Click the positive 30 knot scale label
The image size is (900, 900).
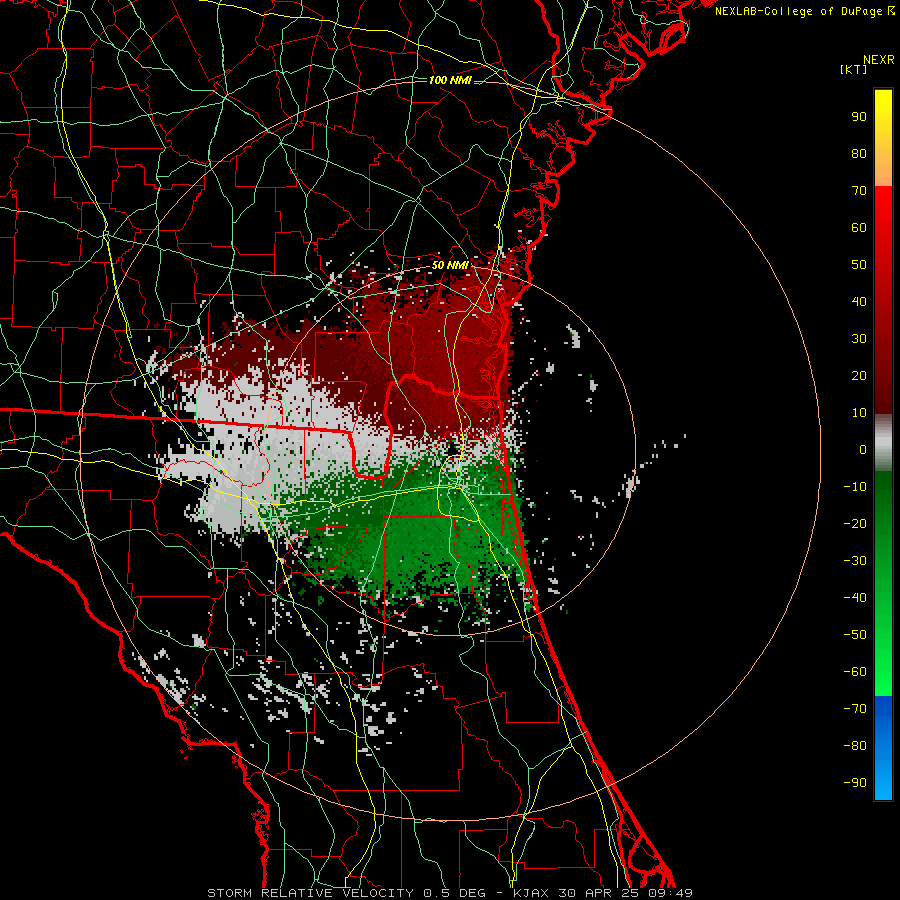click(859, 339)
